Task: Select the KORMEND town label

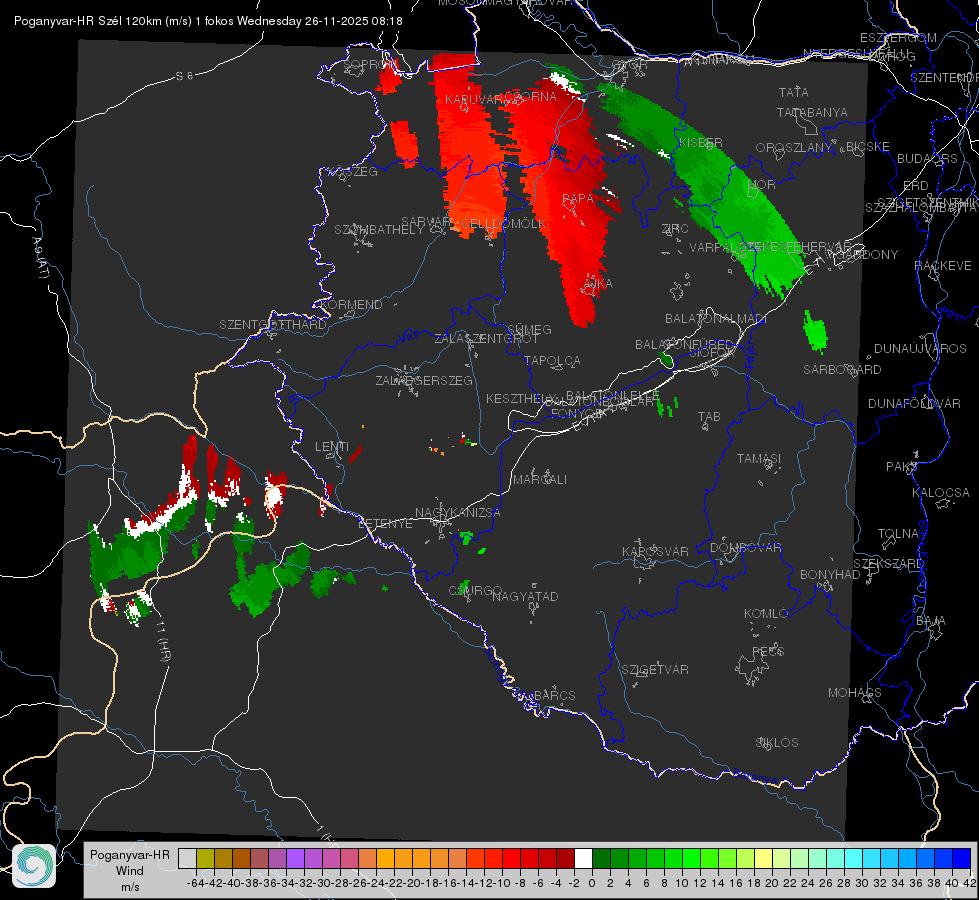Action: tap(351, 305)
